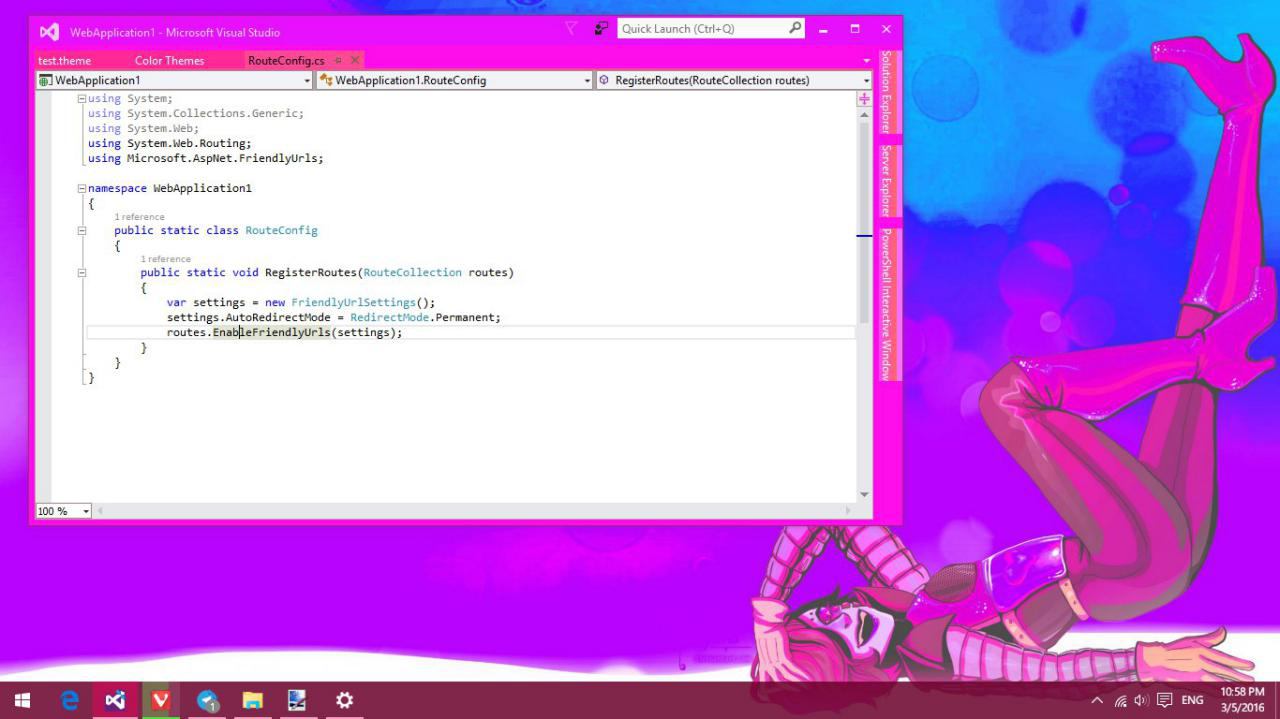This screenshot has width=1280, height=719.
Task: Switch to the Color Themes tab
Action: [169, 60]
